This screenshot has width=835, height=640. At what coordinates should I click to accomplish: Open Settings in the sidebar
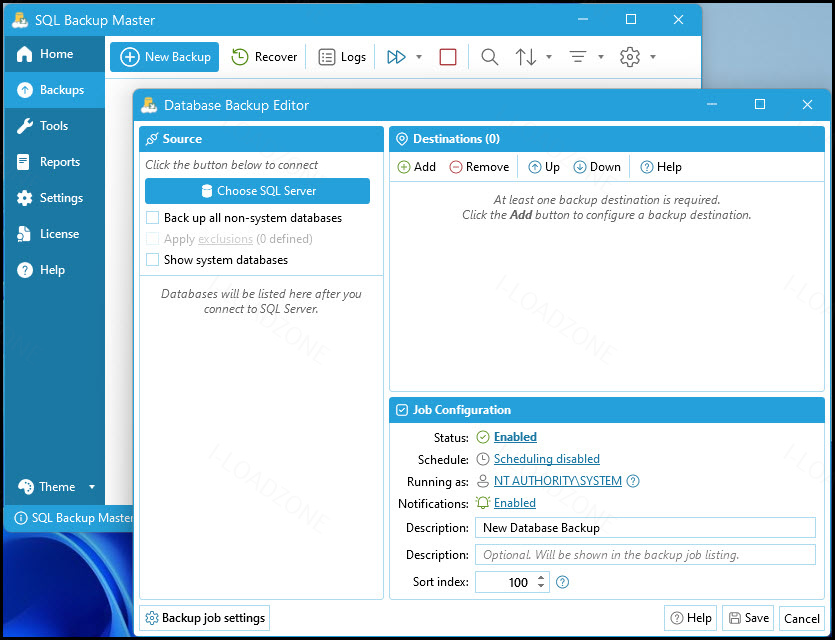(54, 198)
